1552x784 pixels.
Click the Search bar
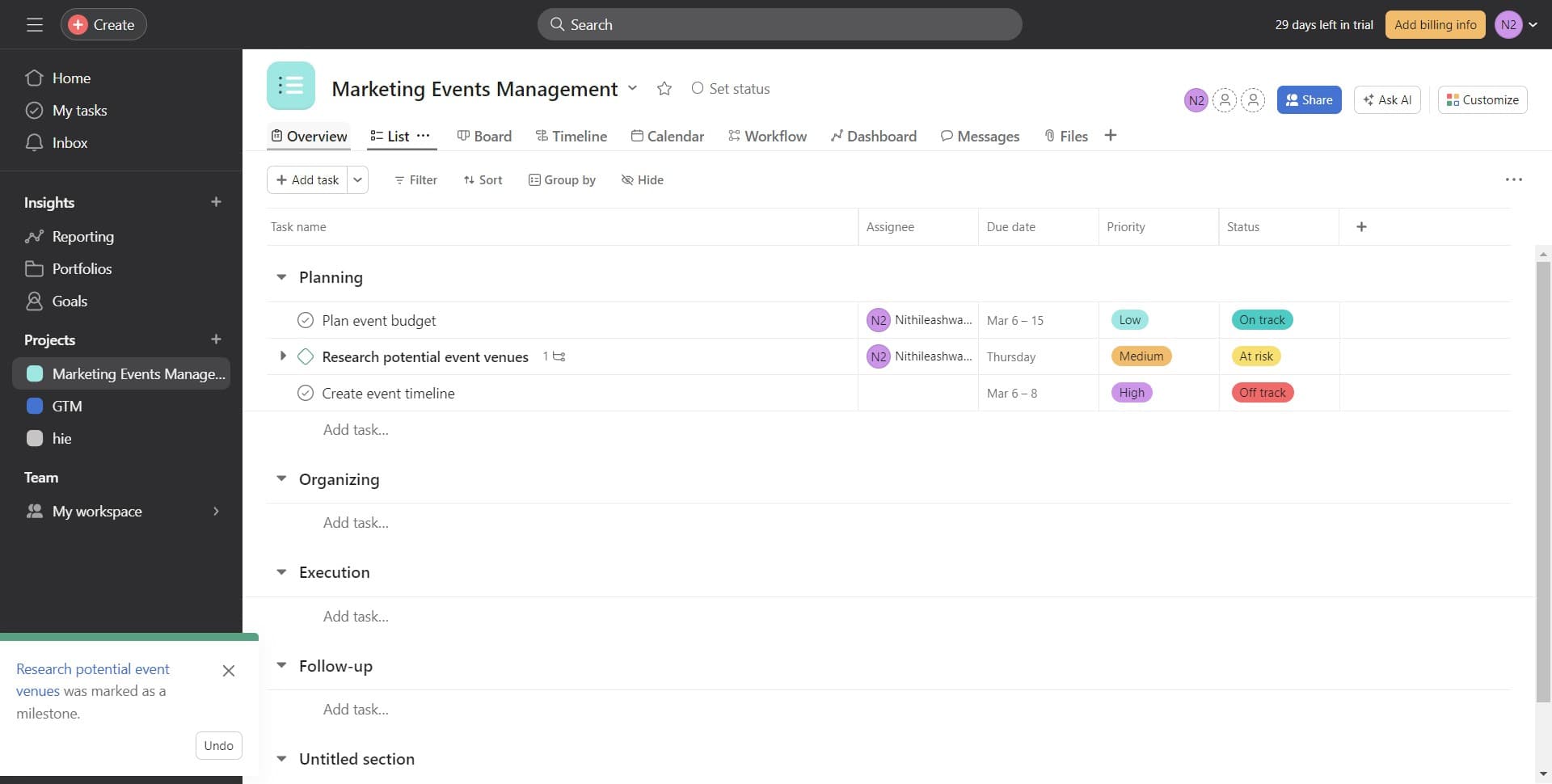click(x=778, y=24)
